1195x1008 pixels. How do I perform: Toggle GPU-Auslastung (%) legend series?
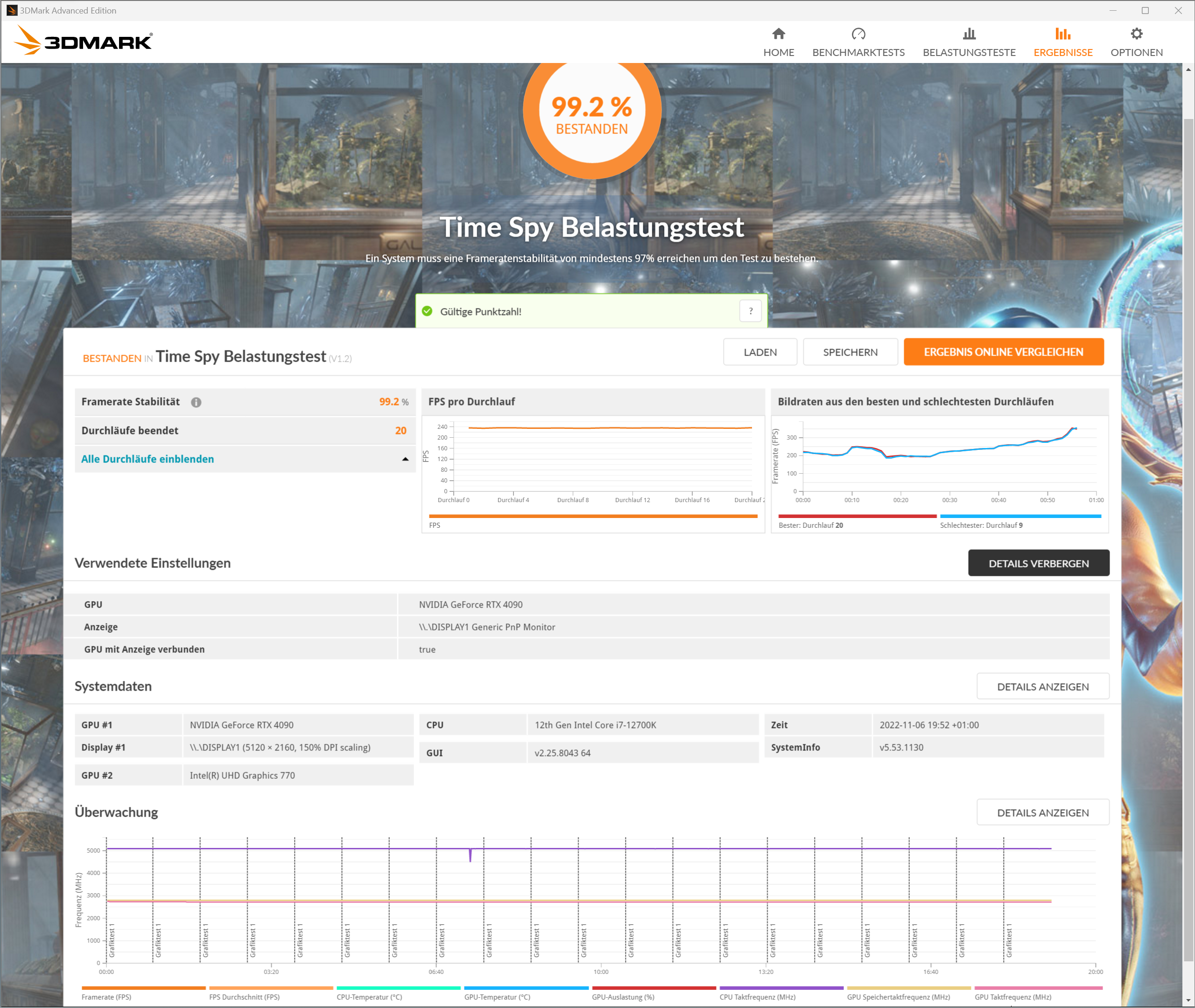(654, 993)
